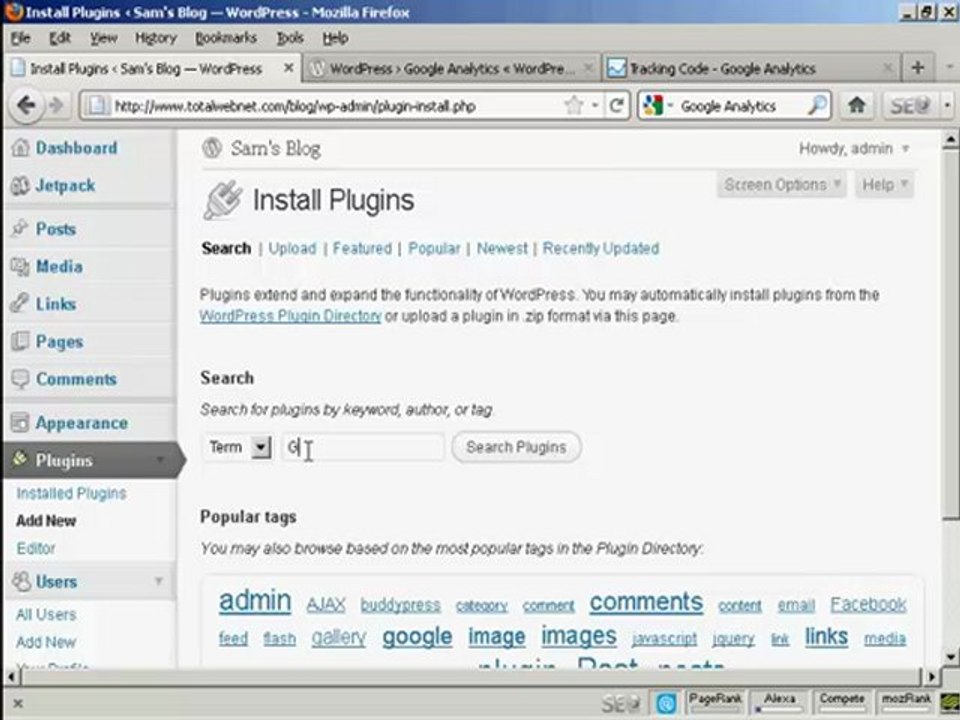Bookmark the page with the star icon
This screenshot has height=720, width=960.
coord(574,106)
